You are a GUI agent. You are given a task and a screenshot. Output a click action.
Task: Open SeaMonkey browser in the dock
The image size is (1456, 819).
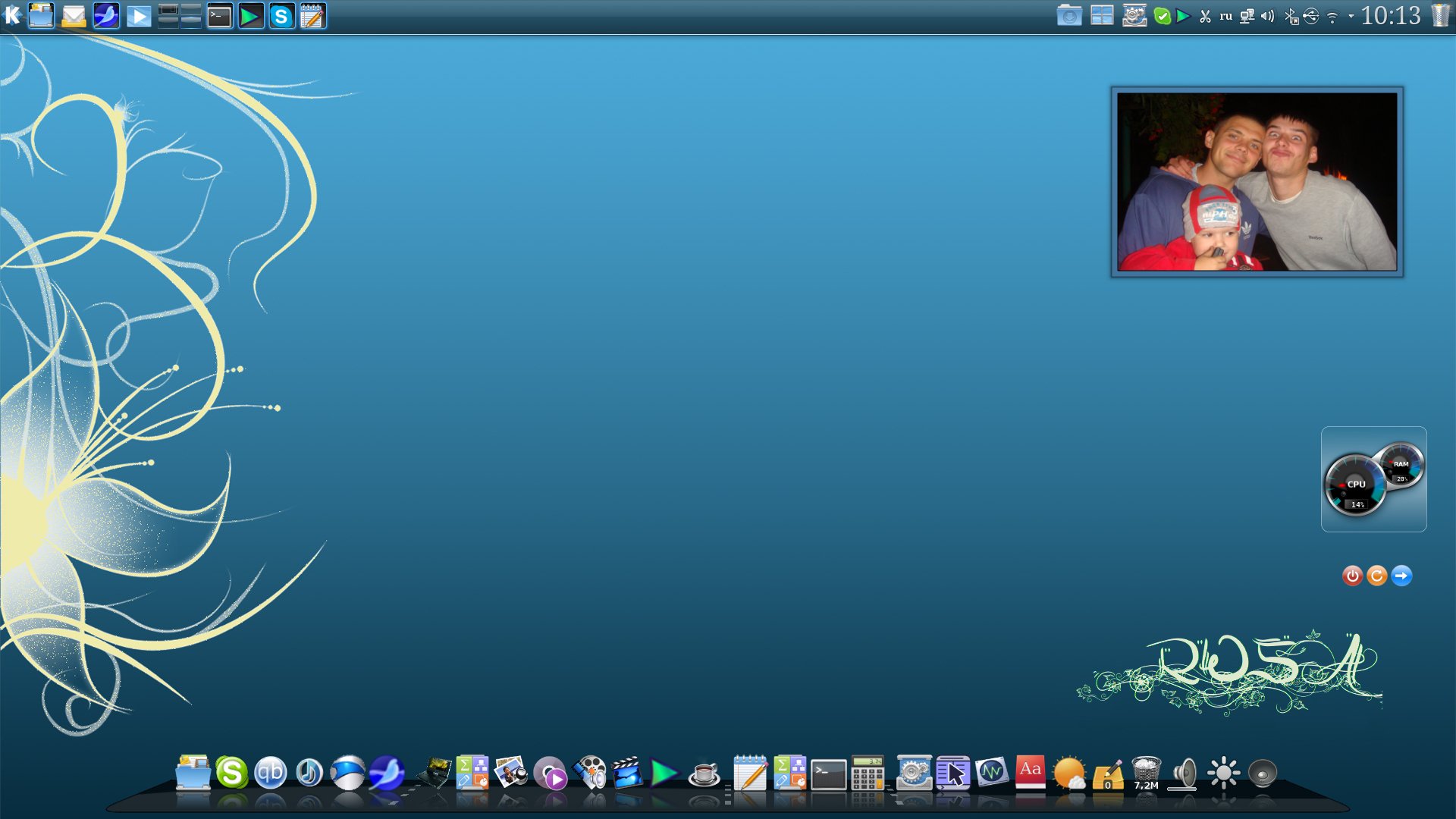386,773
